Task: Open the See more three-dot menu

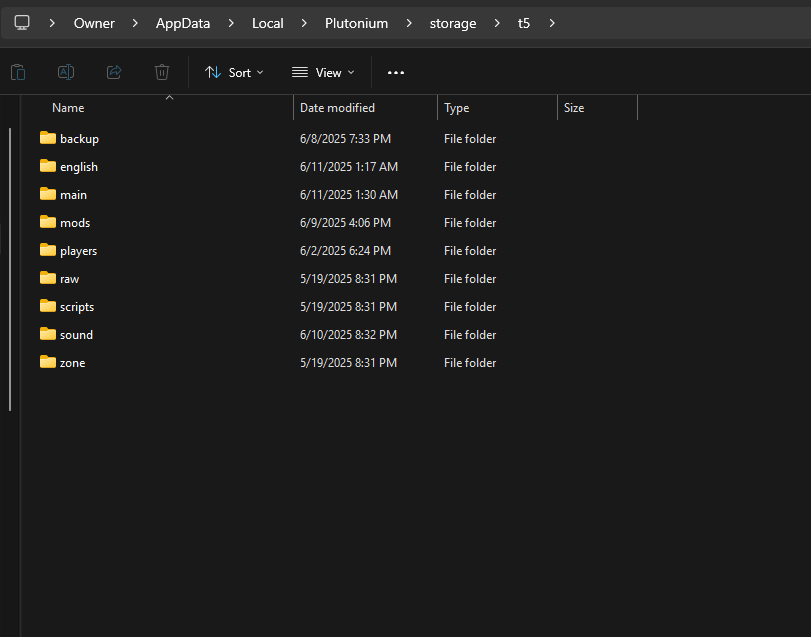Action: click(396, 73)
